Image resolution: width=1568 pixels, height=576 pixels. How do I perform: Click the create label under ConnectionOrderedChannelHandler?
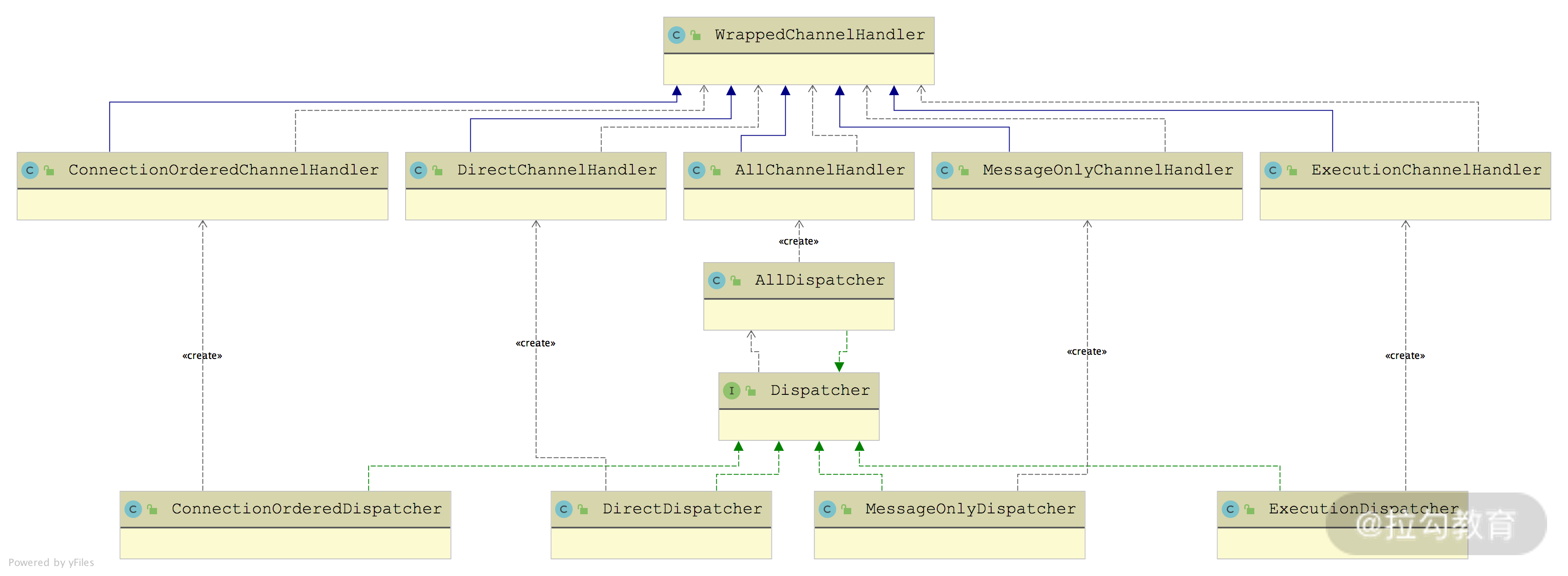point(202,356)
